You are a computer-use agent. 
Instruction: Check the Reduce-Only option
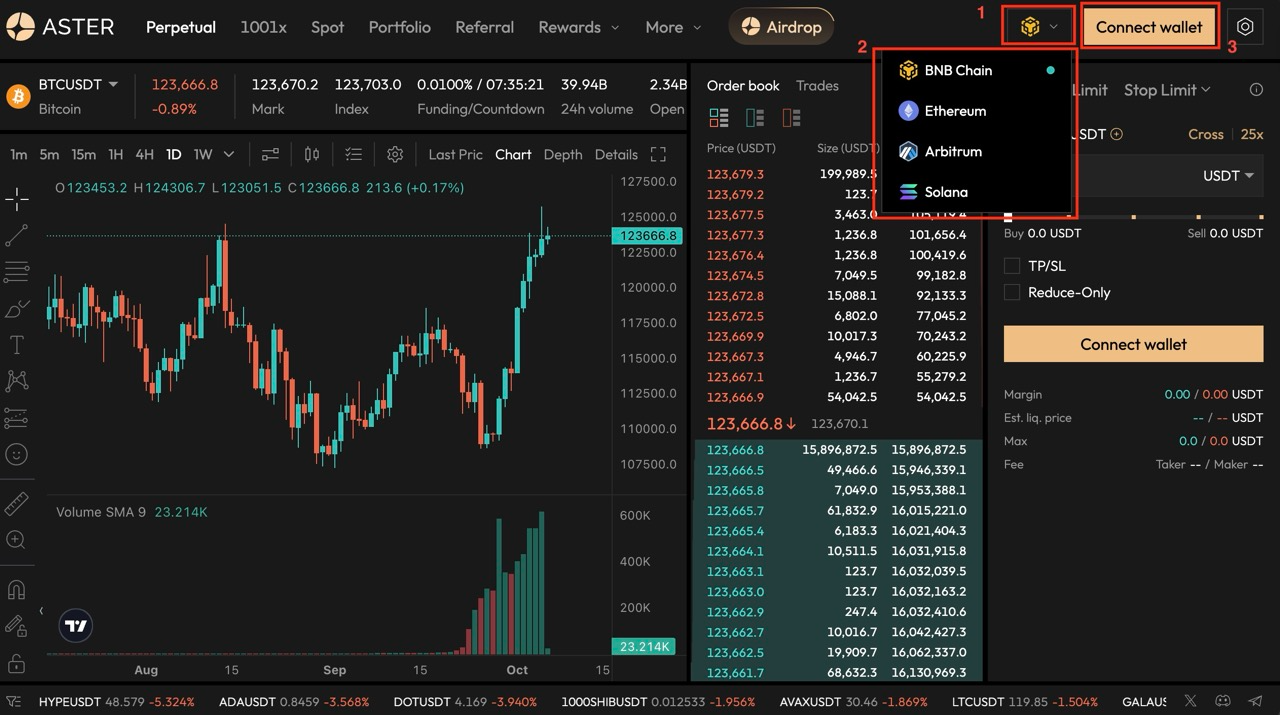click(1012, 292)
